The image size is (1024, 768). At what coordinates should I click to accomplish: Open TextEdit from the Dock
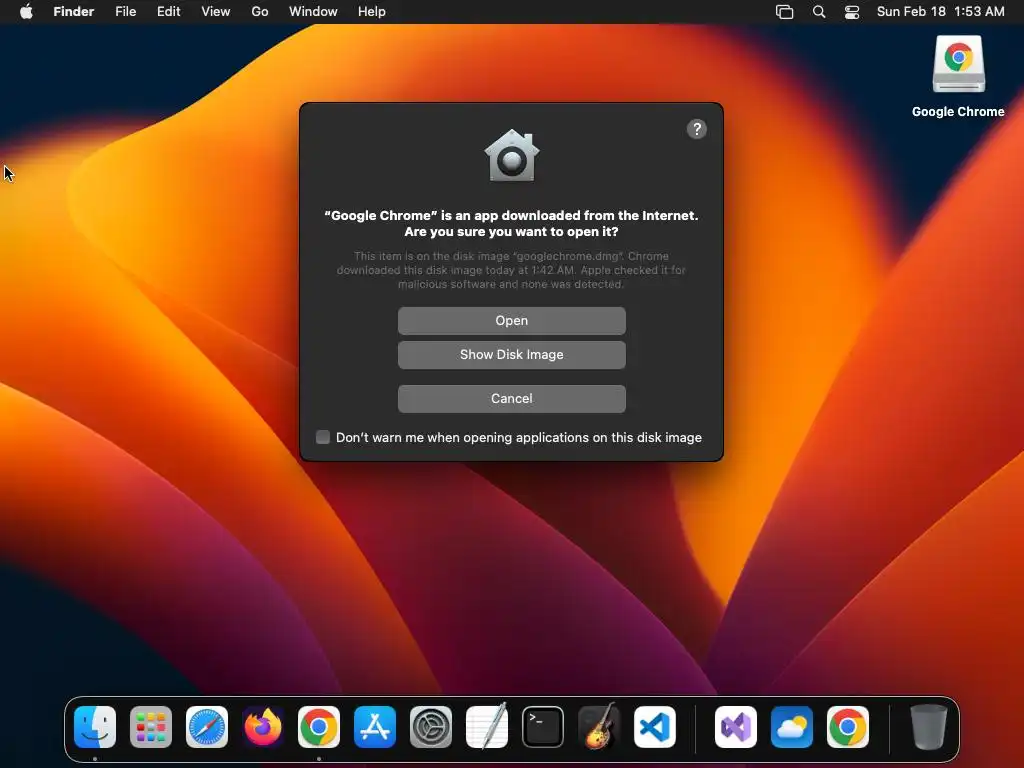pyautogui.click(x=487, y=727)
